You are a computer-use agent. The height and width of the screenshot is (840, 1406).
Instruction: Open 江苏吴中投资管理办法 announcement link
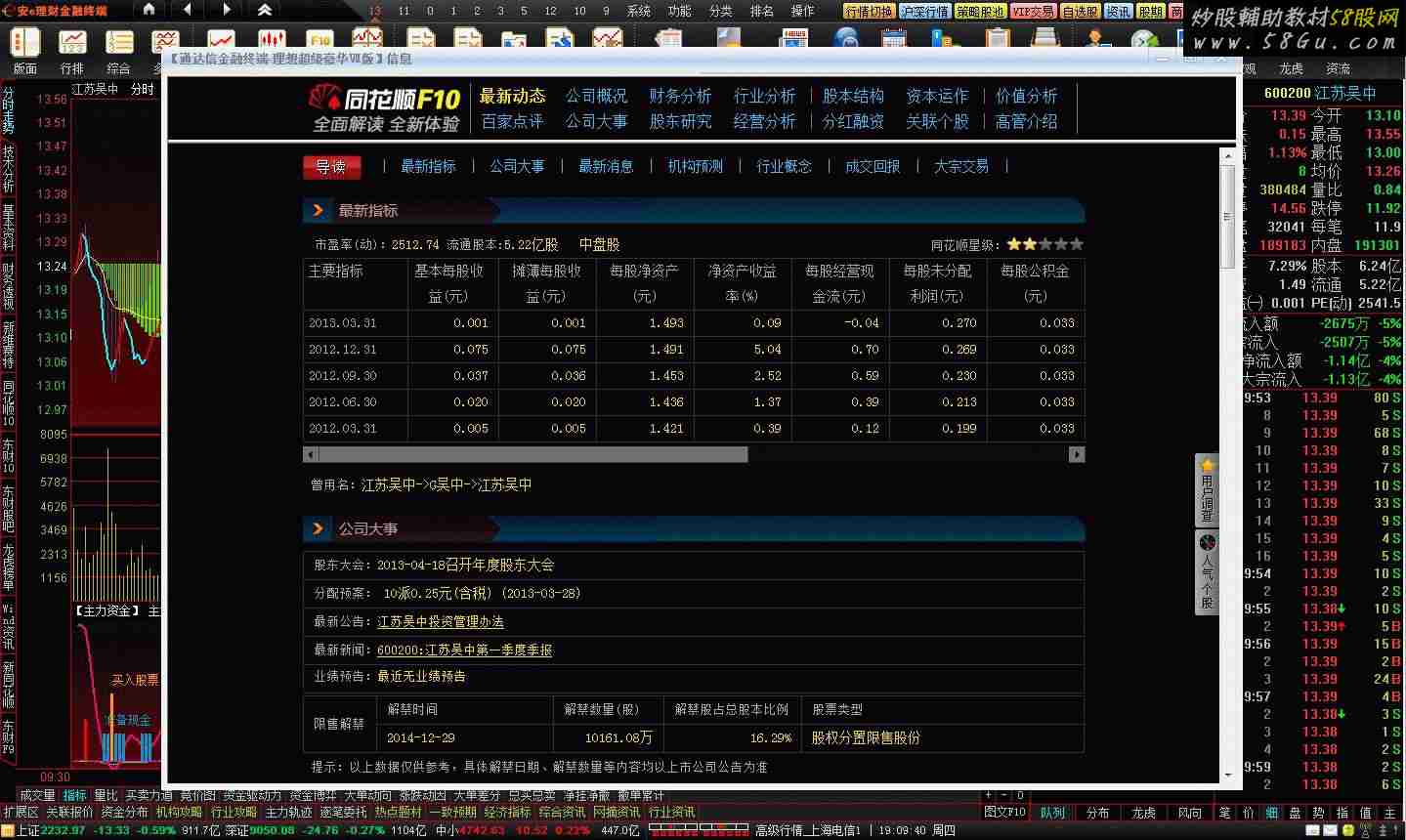[x=441, y=621]
